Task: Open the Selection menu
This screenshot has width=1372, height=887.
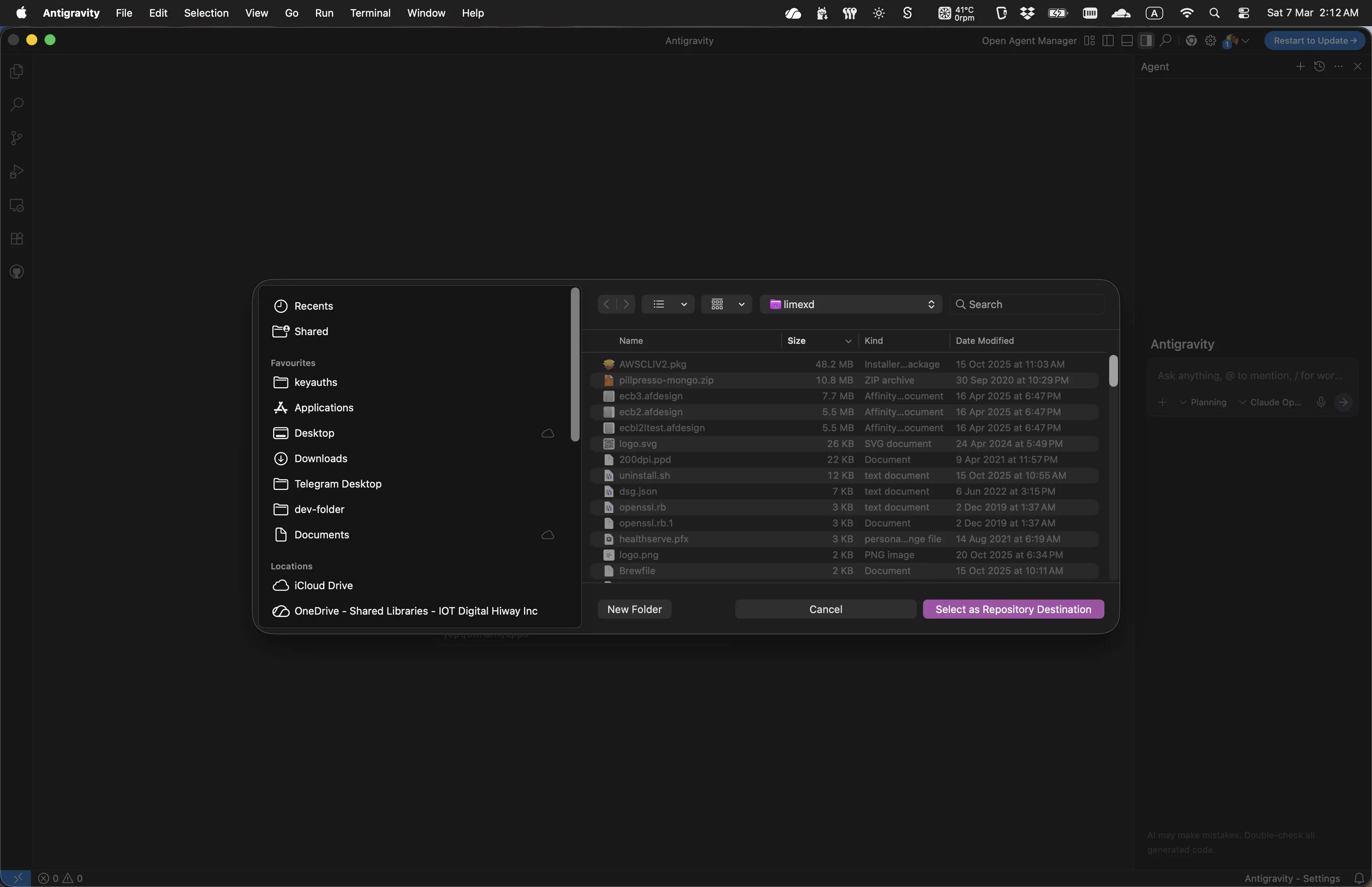Action: pos(206,13)
